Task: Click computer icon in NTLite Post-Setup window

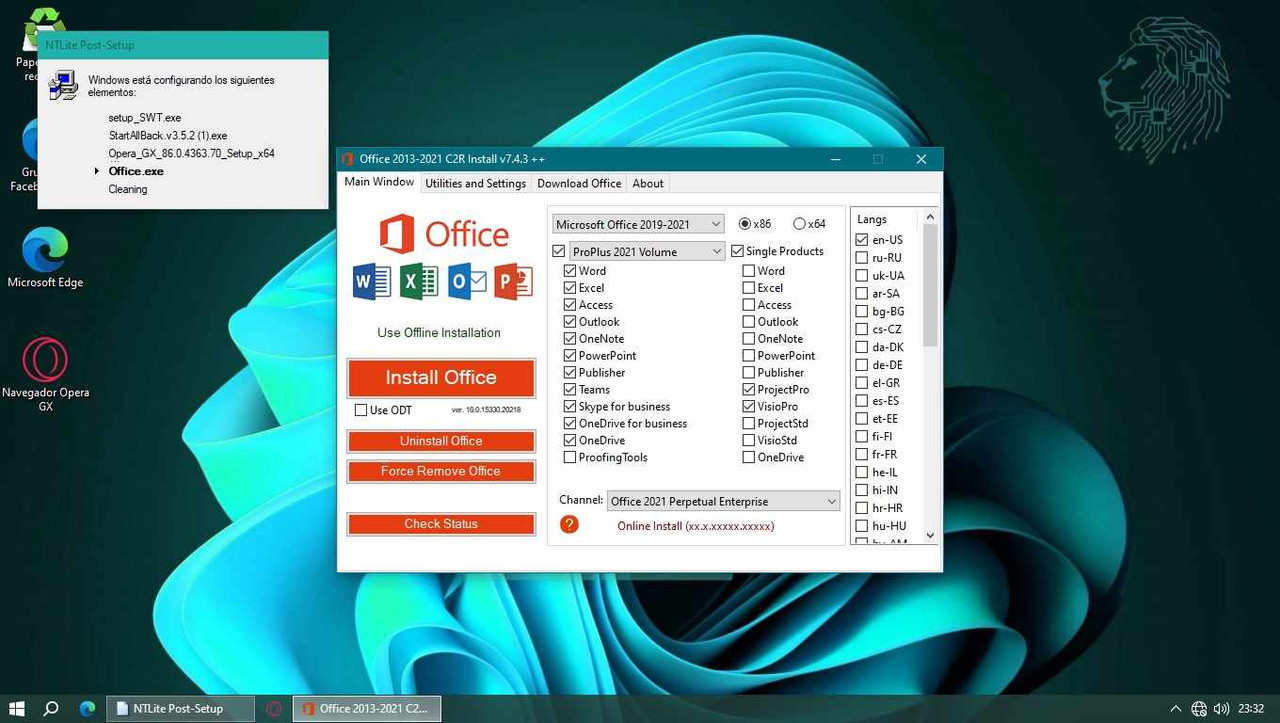Action: coord(63,85)
